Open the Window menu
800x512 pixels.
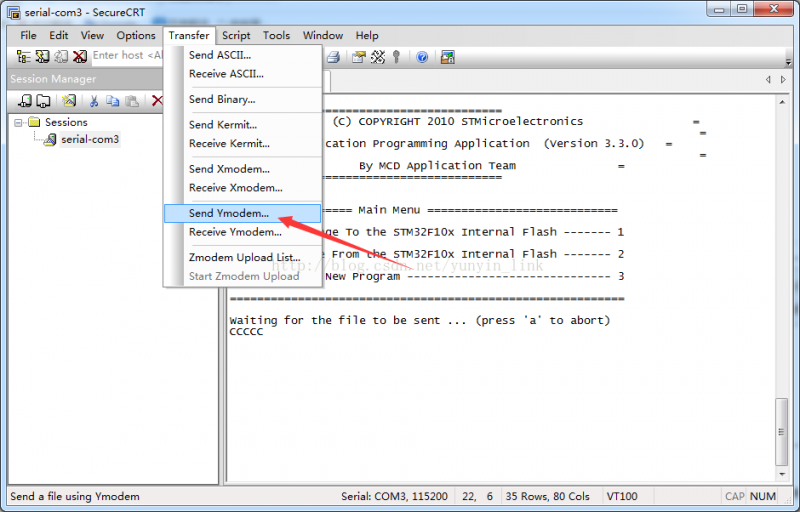(x=323, y=35)
